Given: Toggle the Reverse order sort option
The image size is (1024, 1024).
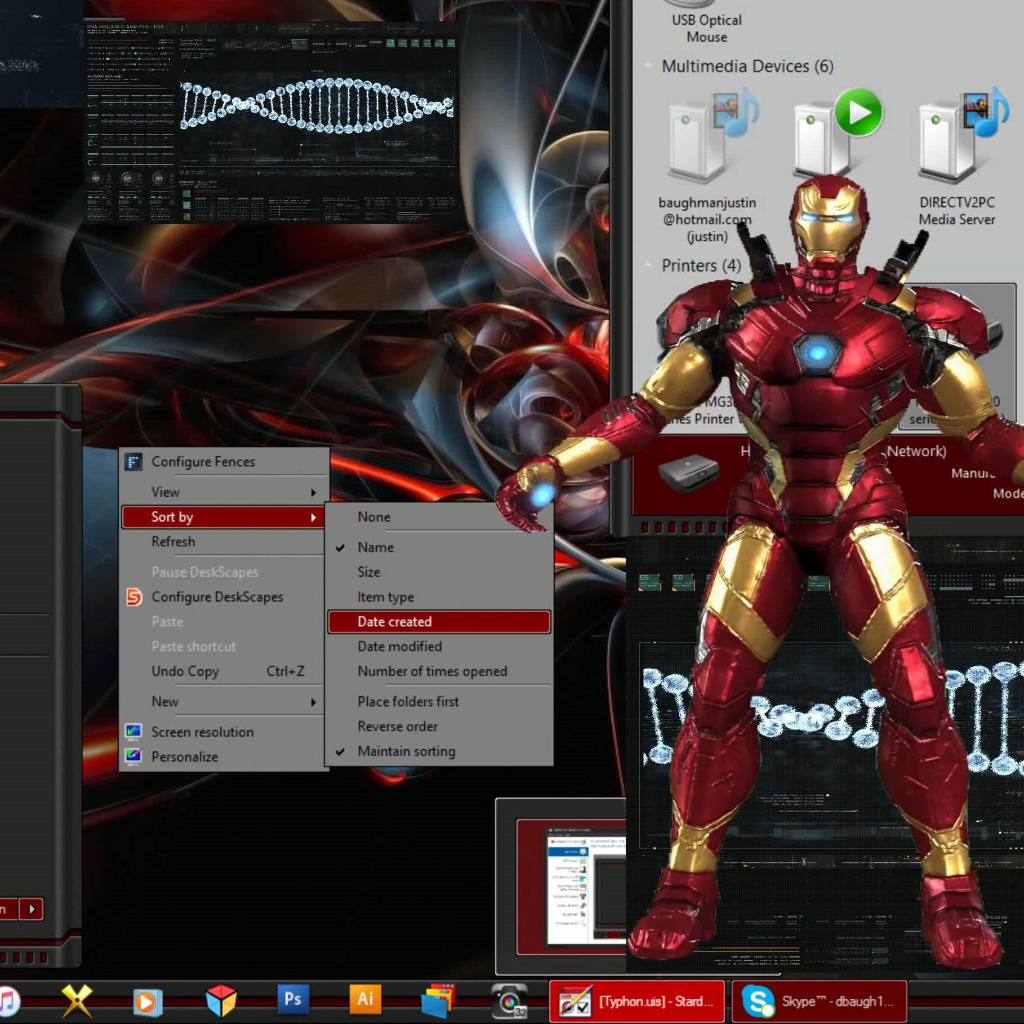Looking at the screenshot, I should coord(397,726).
